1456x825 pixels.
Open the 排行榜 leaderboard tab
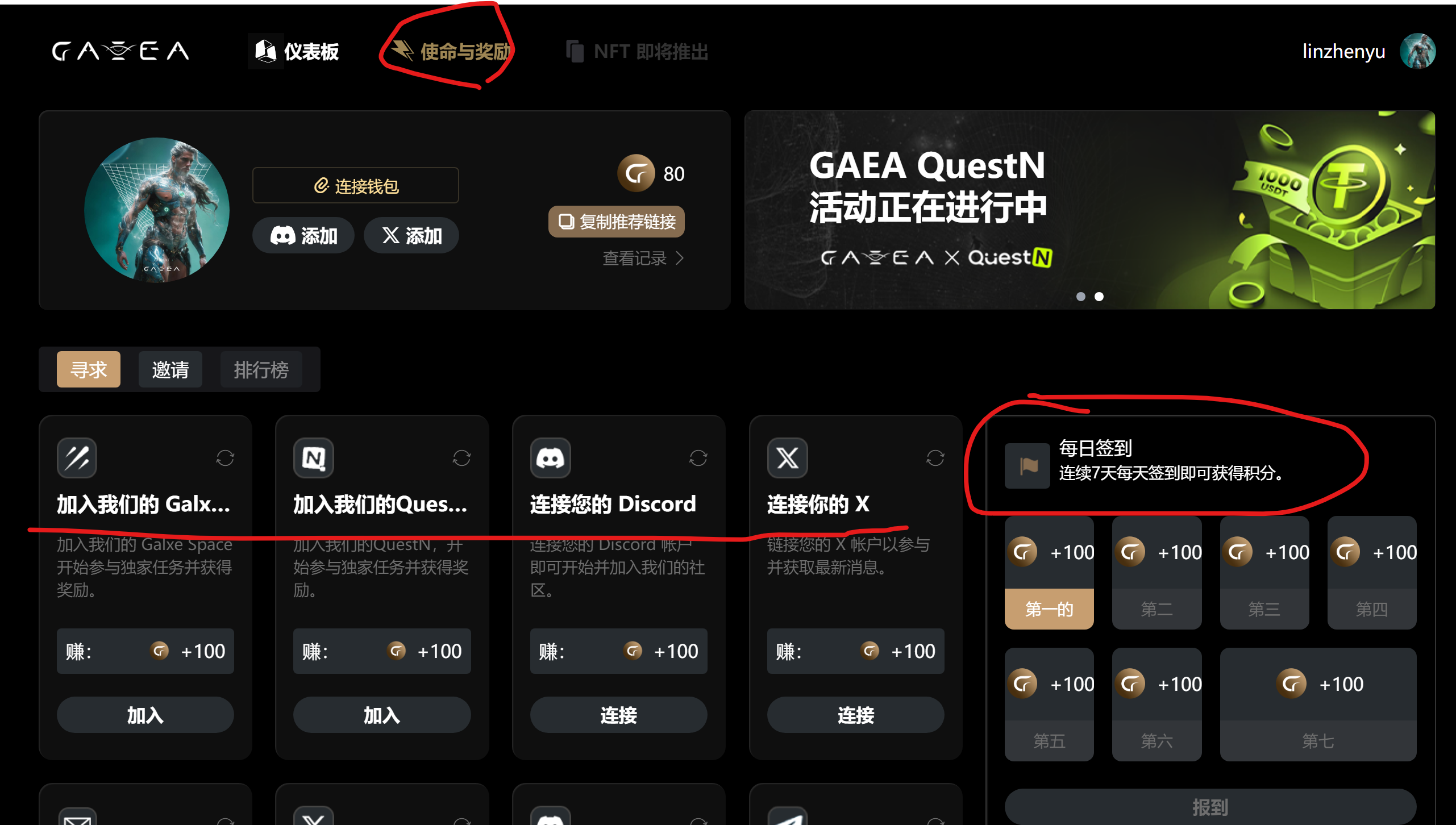261,369
